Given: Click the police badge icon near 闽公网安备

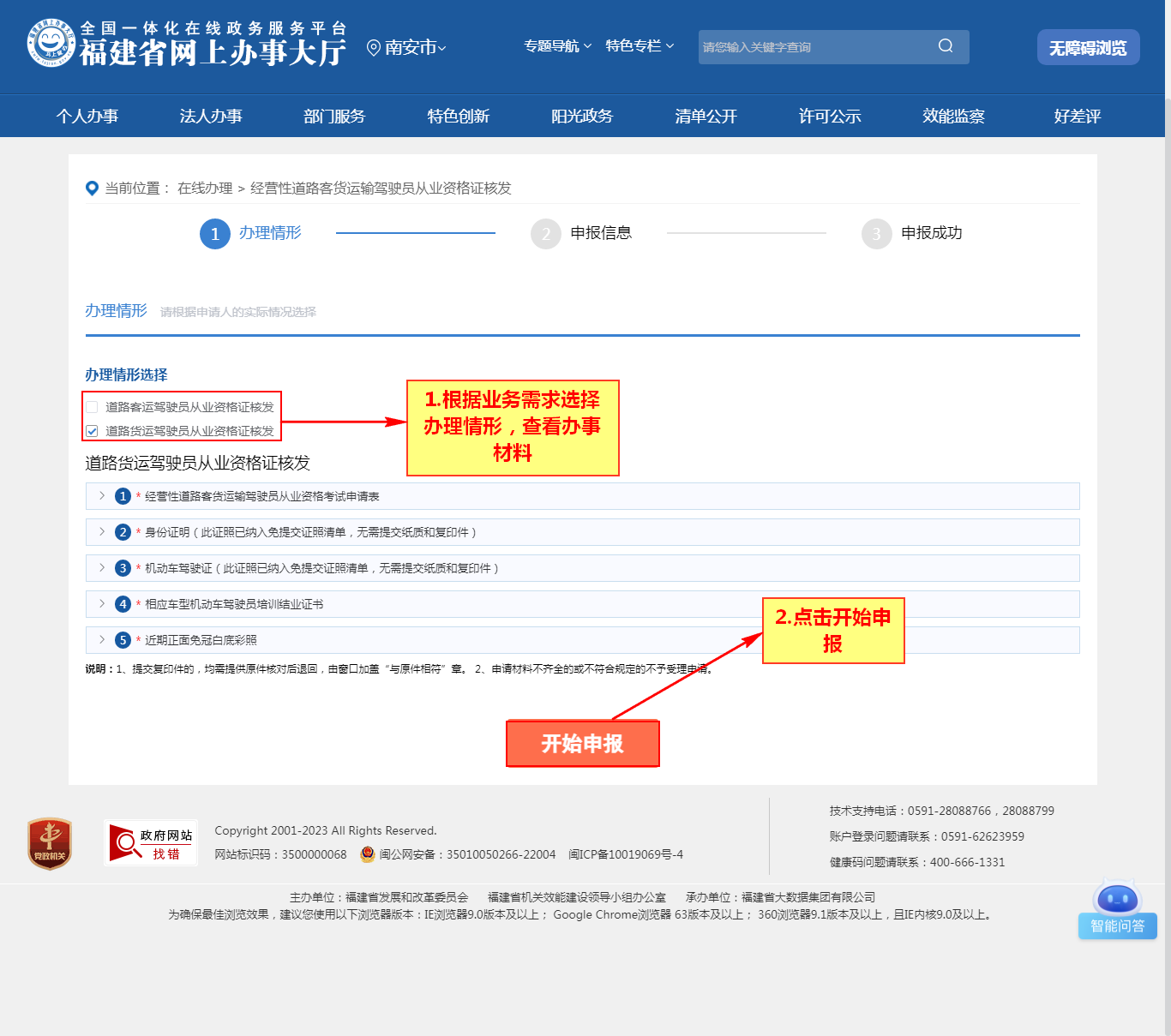Looking at the screenshot, I should point(368,854).
